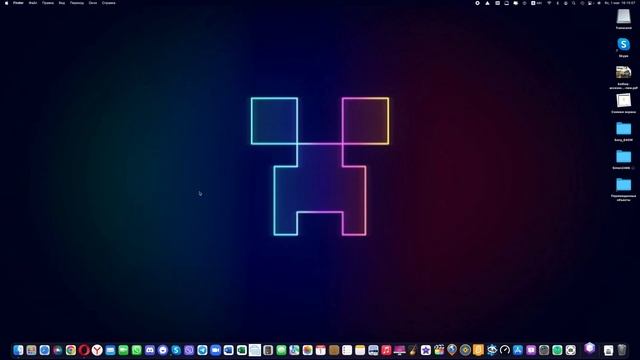
Task: Click the Wi-Fi status icon
Action: (549, 3)
